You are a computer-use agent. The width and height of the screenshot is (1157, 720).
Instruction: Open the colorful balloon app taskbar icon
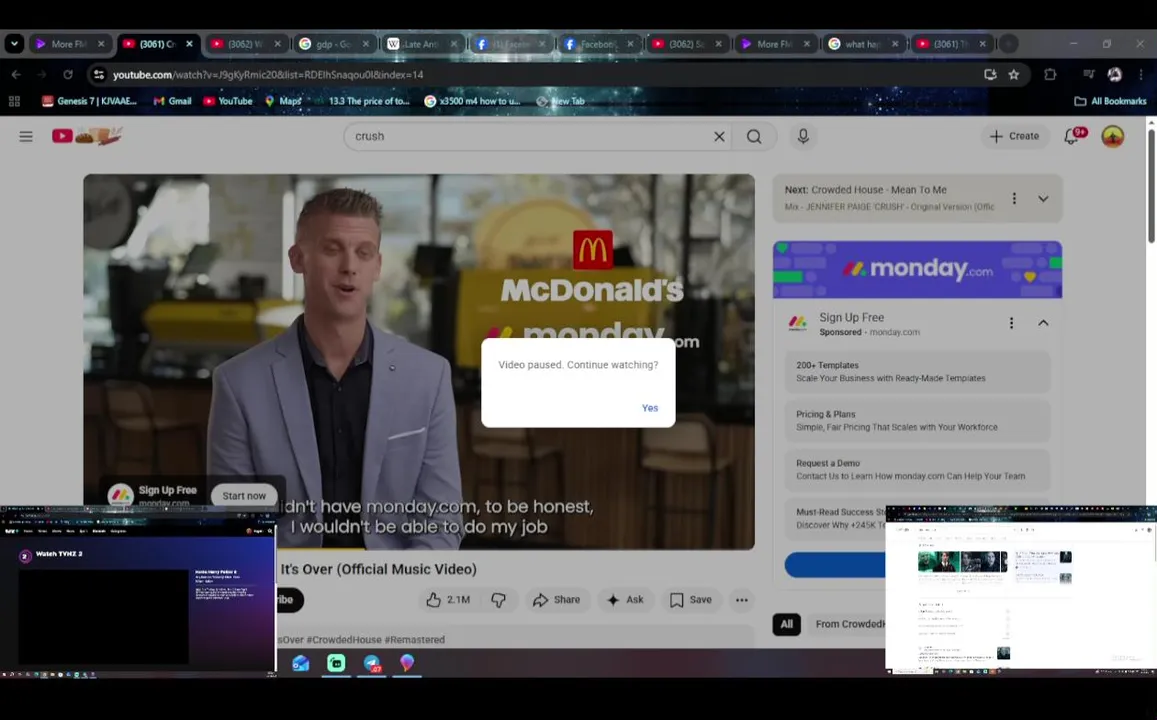coord(407,663)
